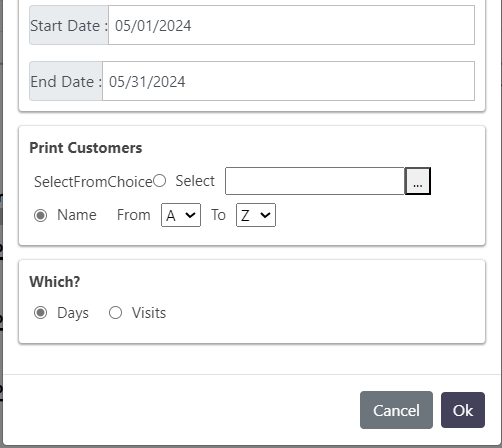The height and width of the screenshot is (448, 502).
Task: Select the Days radio button
Action: 40,313
